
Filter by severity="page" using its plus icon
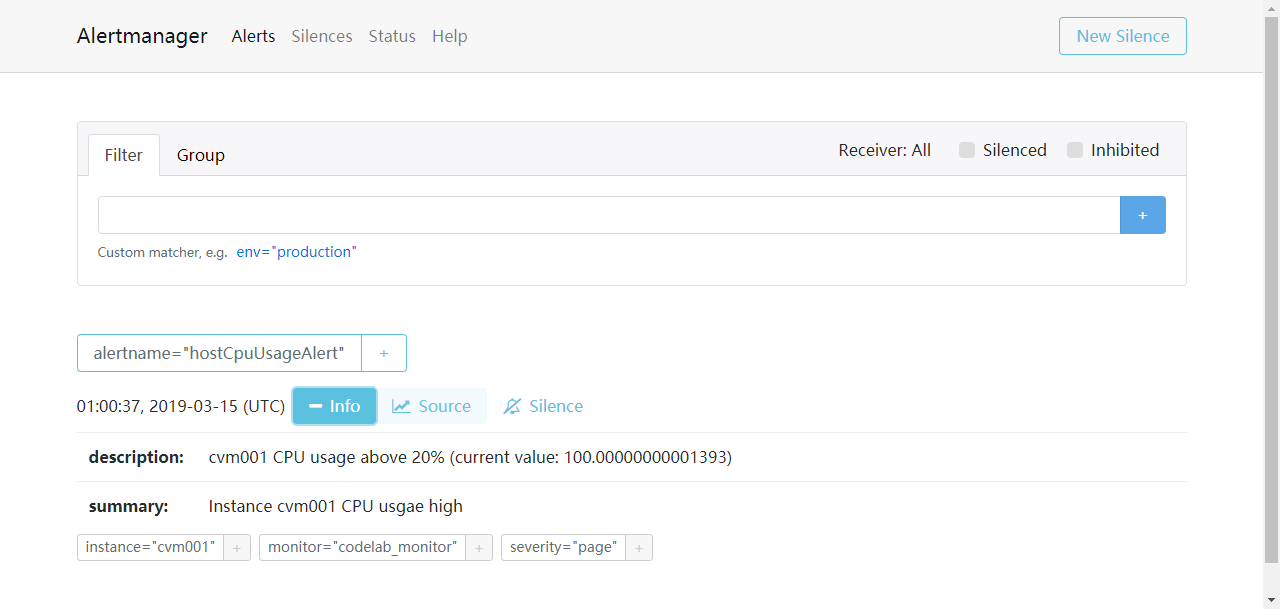coord(639,547)
